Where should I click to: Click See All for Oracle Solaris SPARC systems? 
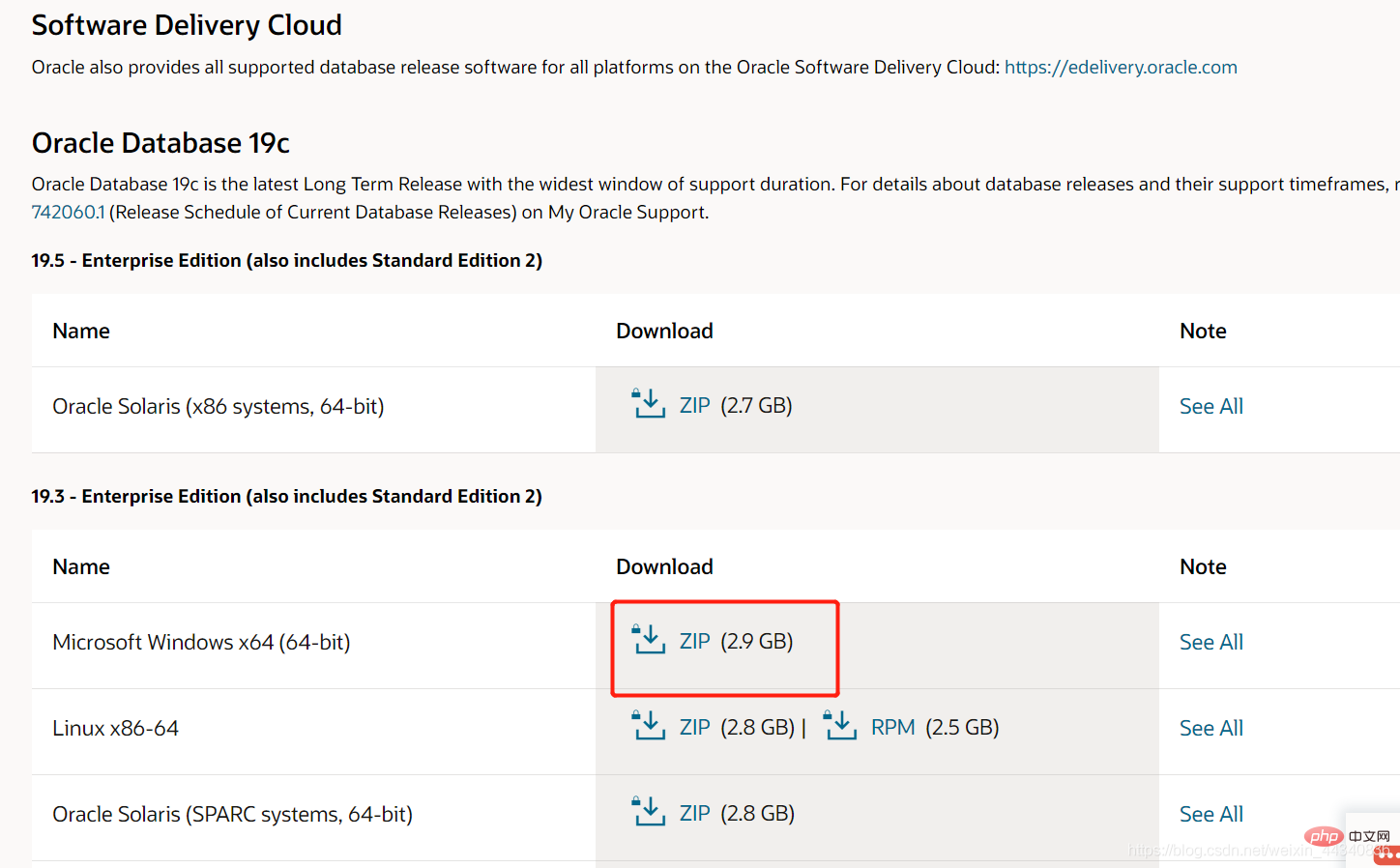[1211, 814]
